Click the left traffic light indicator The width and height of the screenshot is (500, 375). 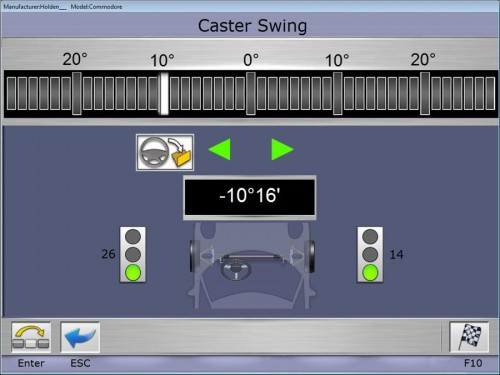[x=133, y=255]
